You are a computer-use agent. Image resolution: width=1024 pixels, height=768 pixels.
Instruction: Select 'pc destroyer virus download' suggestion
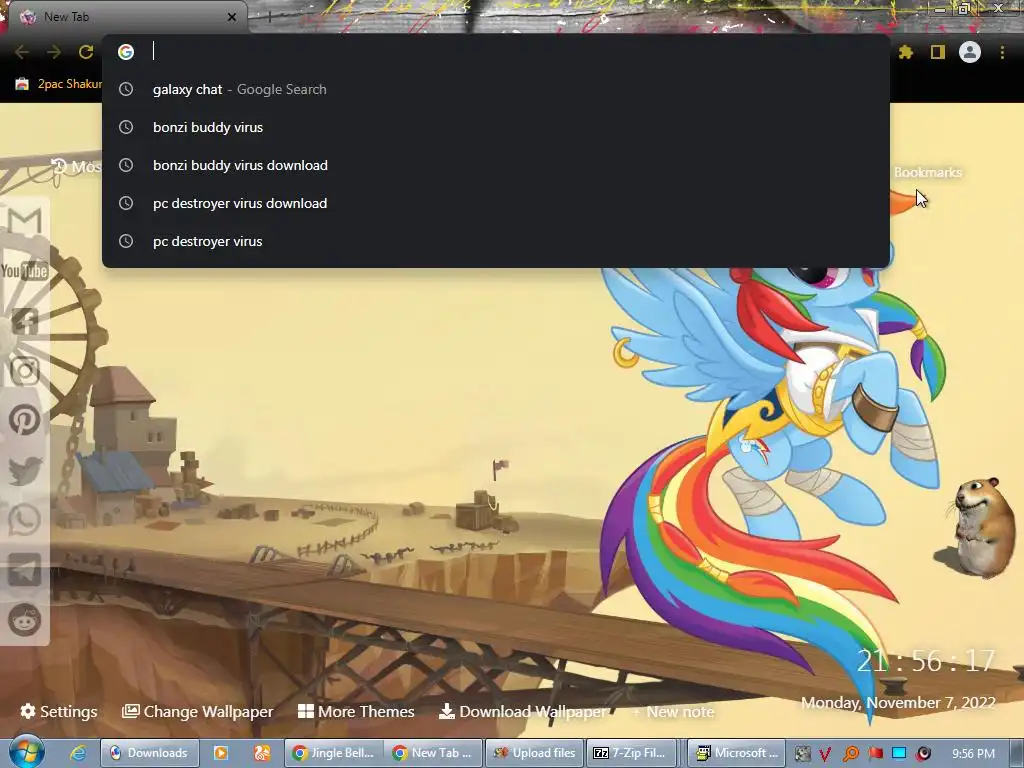(496, 203)
